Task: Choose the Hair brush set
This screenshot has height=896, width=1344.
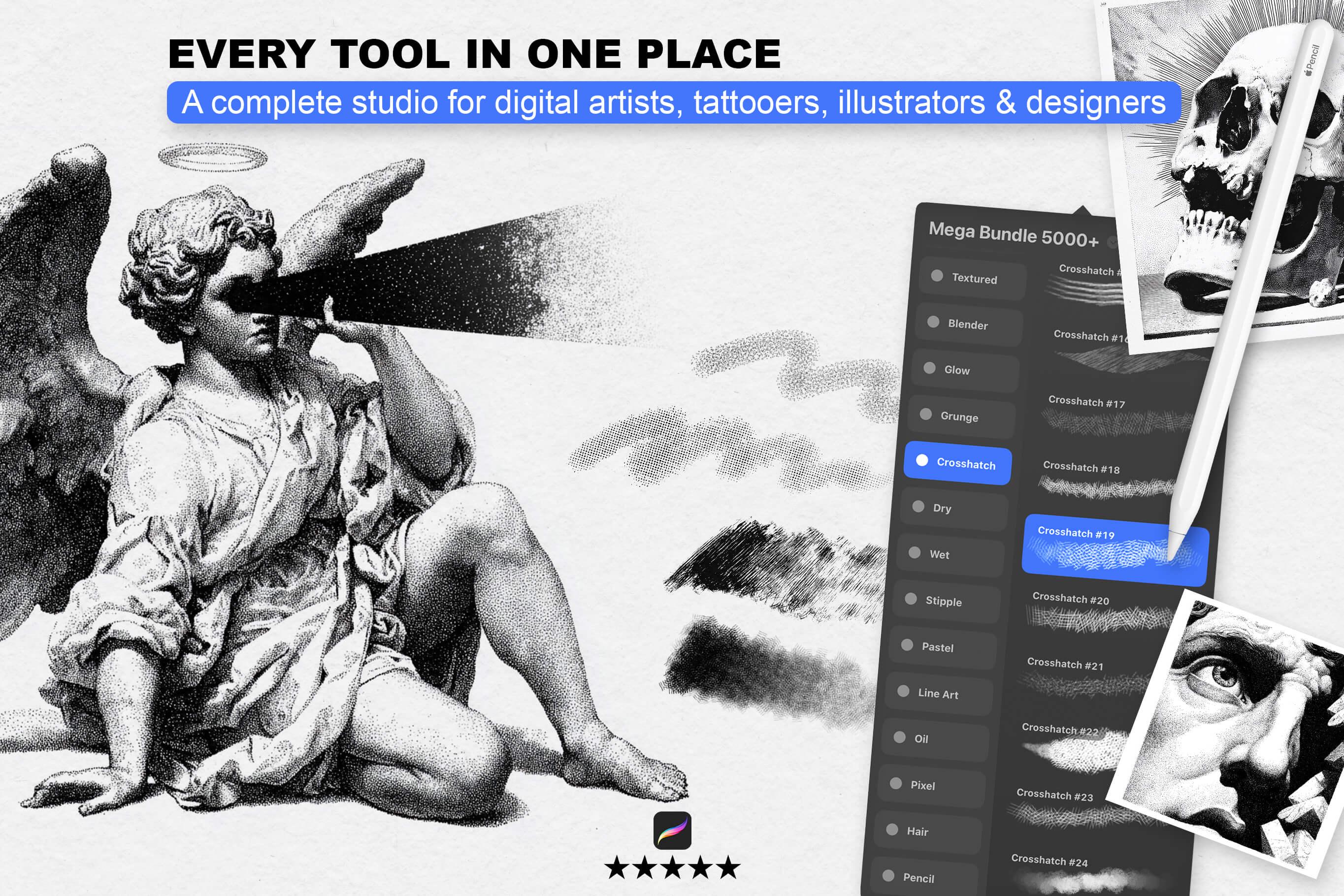Action: coord(927,832)
